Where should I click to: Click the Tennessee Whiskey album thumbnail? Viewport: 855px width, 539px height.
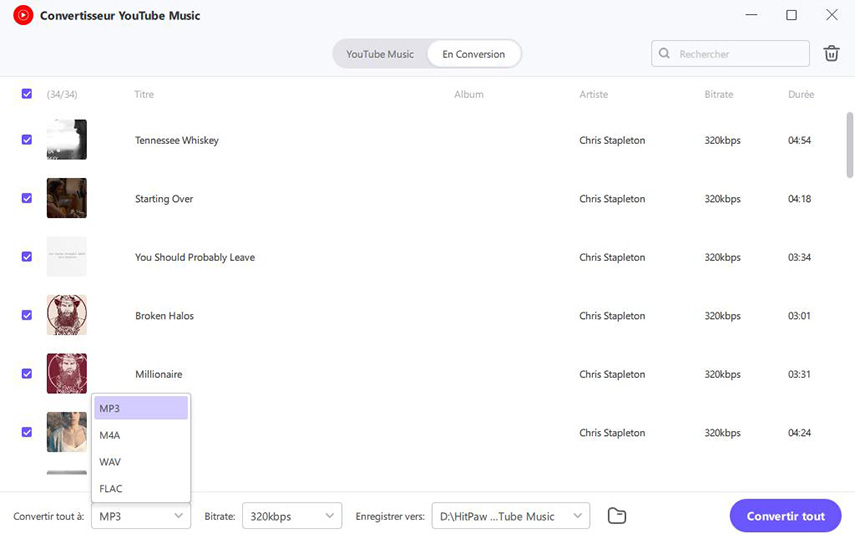coord(67,140)
